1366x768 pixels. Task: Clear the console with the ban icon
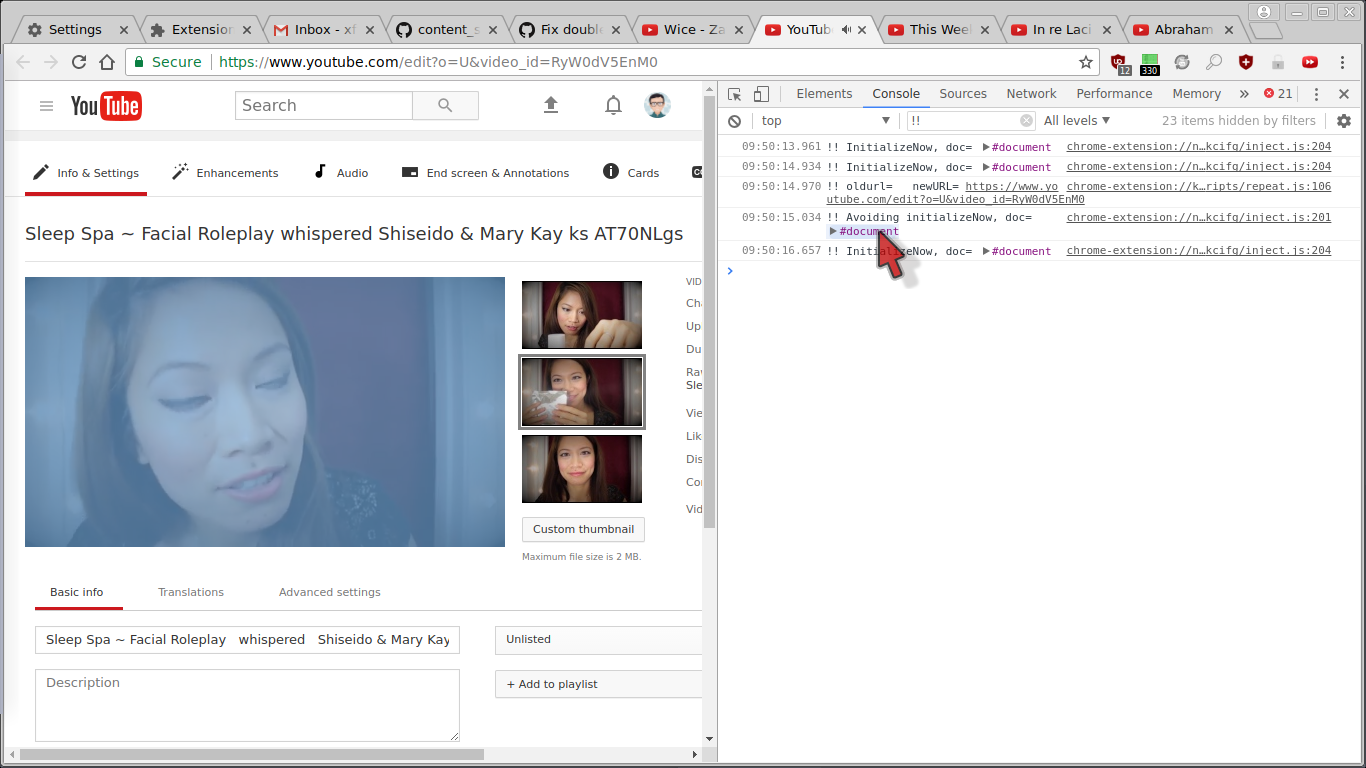click(x=735, y=120)
